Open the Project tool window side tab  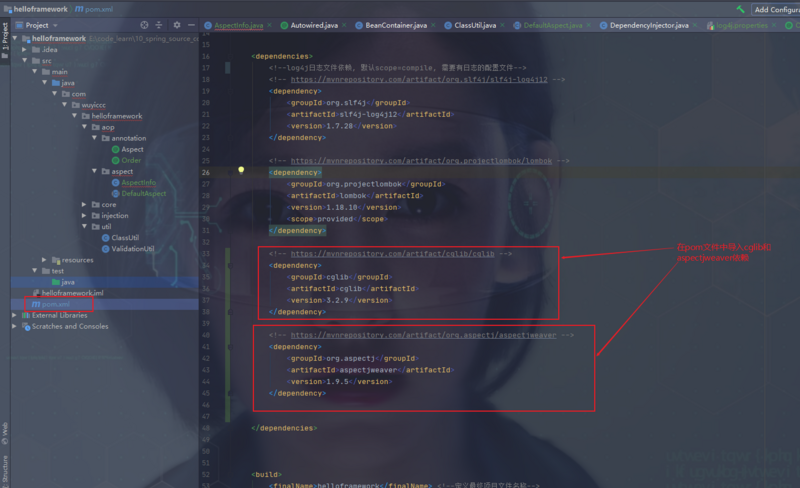[x=5, y=42]
